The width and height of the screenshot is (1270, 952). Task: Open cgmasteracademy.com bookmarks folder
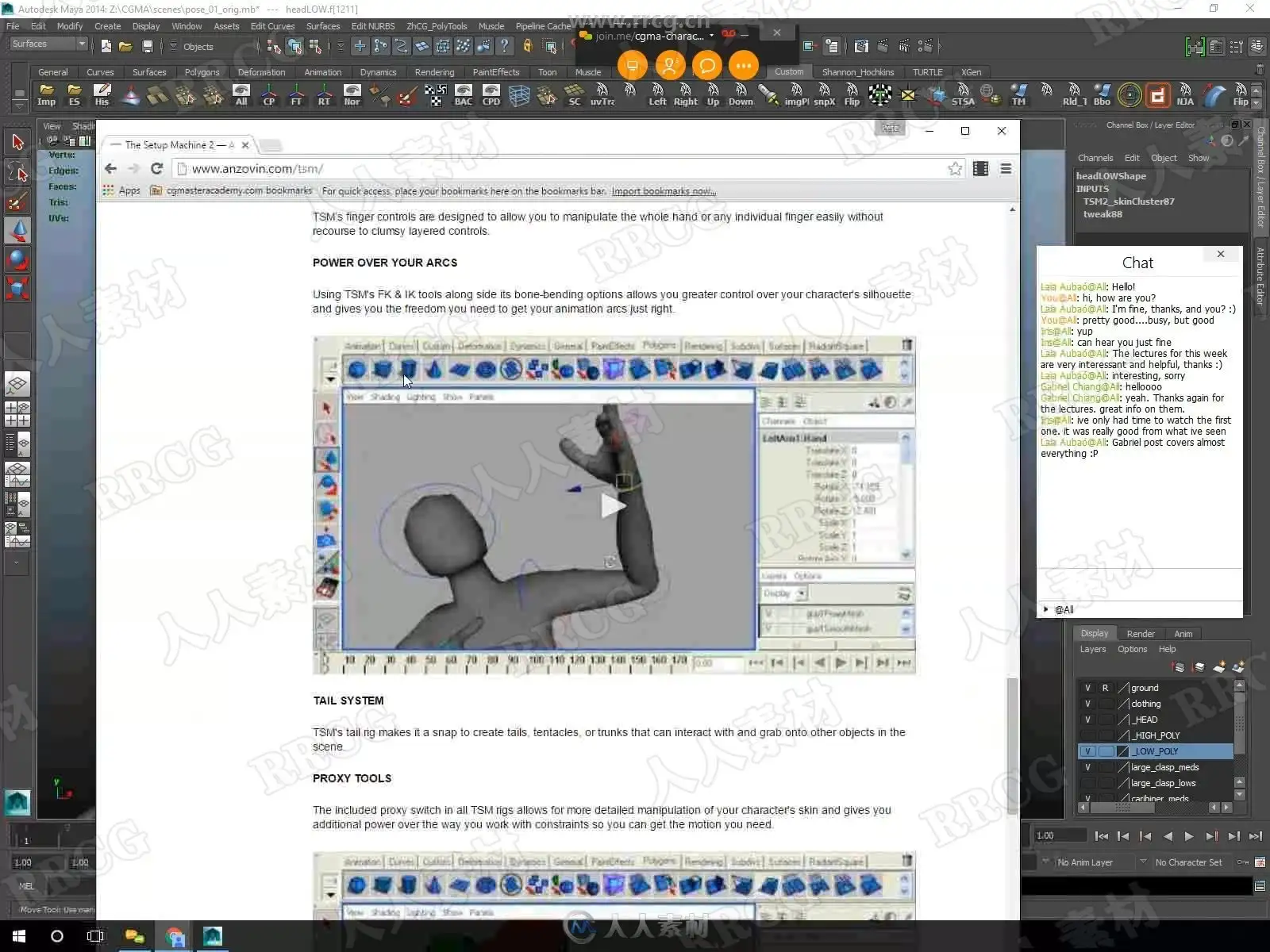231,190
